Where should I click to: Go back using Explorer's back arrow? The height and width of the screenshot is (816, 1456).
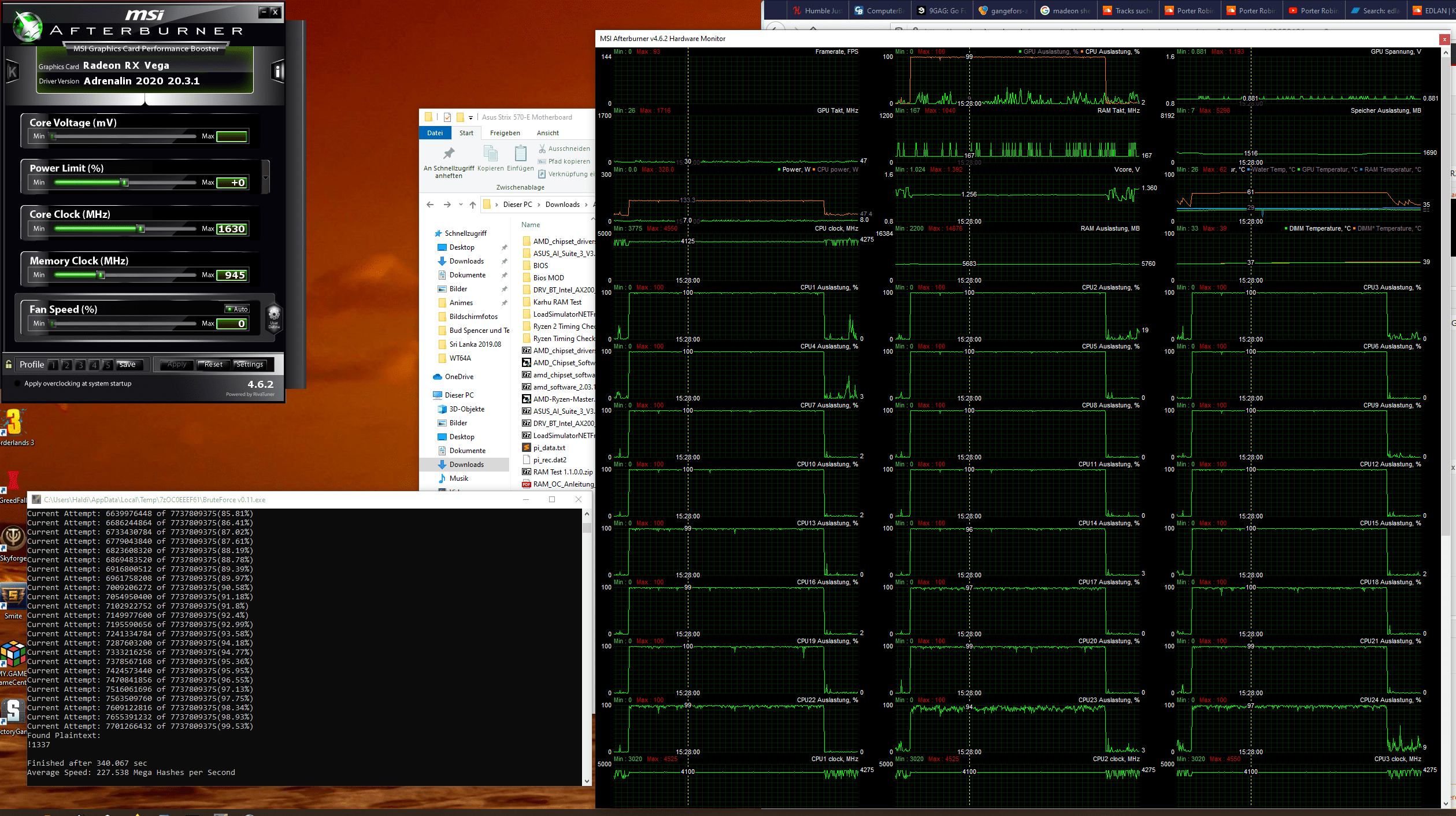(430, 205)
